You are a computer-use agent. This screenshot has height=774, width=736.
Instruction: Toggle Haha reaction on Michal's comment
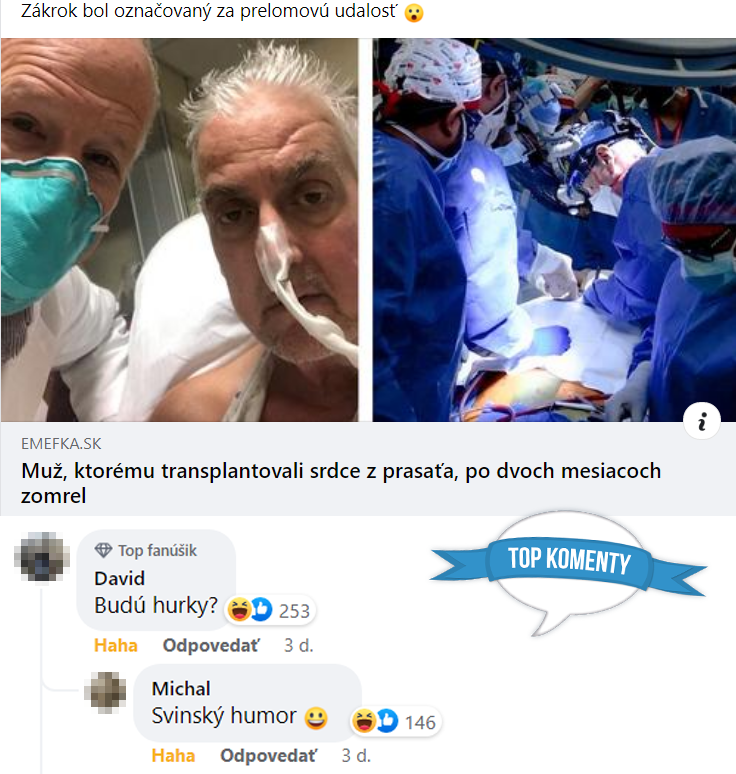coord(173,755)
